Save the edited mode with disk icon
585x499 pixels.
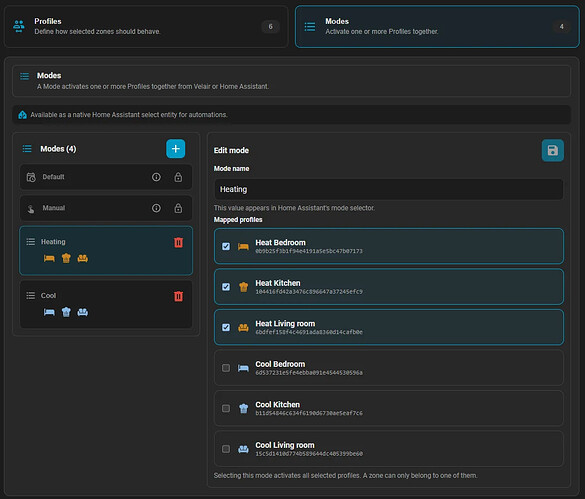pos(553,150)
